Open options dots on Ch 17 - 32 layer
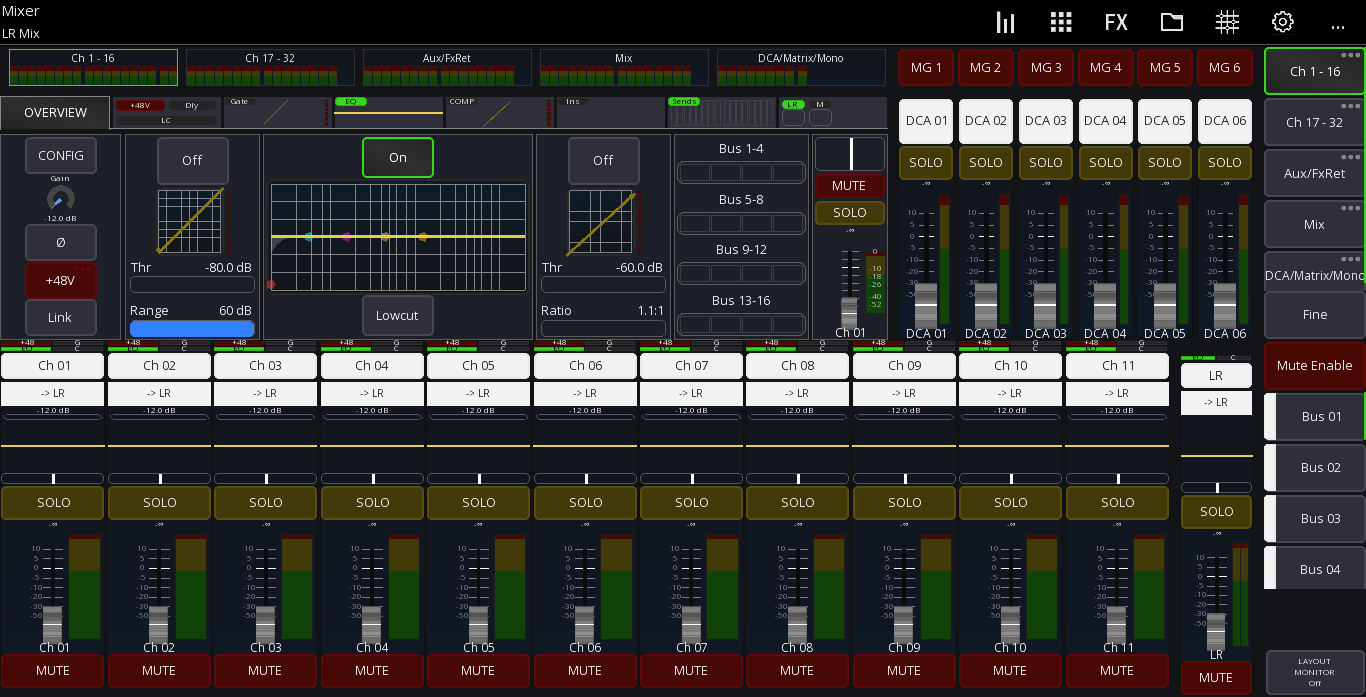The image size is (1366, 697). 1351,106
